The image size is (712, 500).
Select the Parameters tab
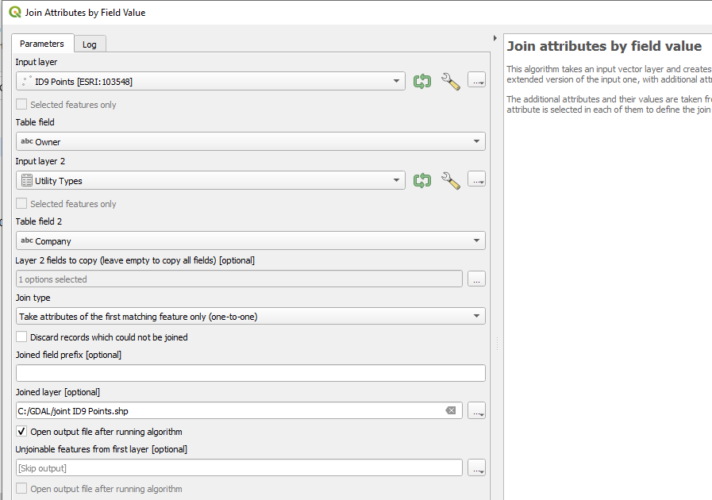(43, 44)
